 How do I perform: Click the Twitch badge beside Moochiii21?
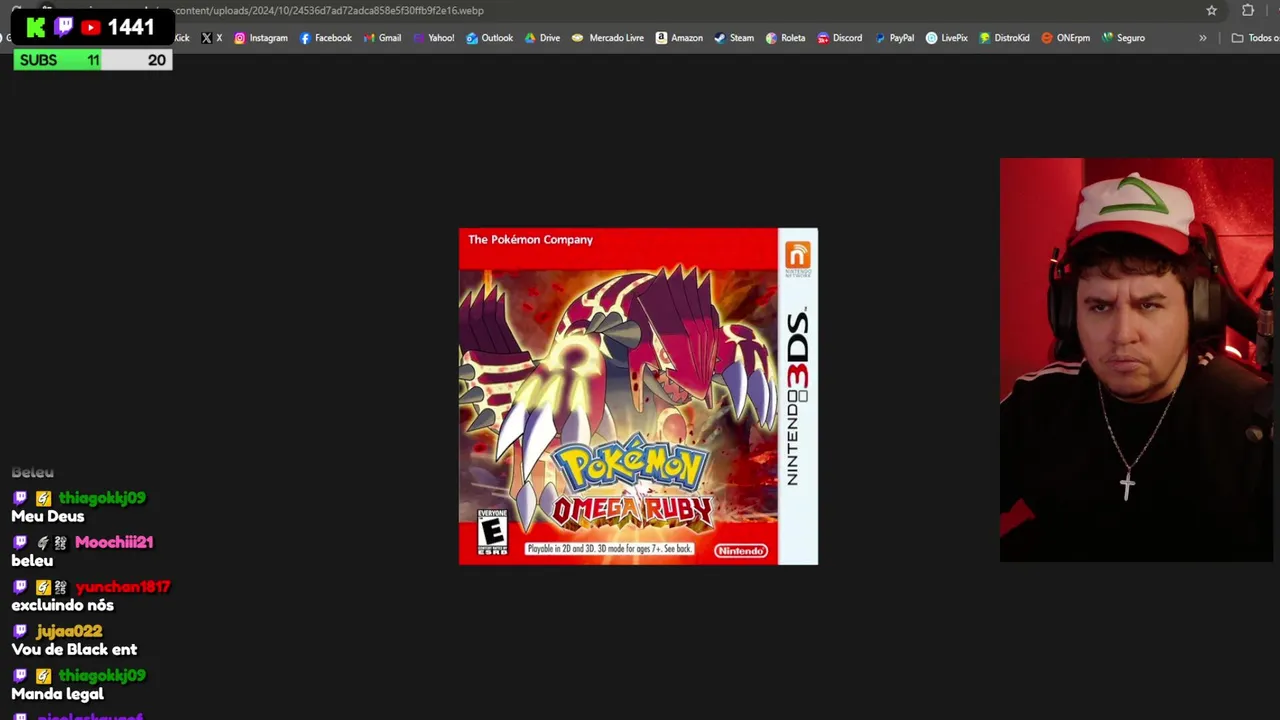20,542
